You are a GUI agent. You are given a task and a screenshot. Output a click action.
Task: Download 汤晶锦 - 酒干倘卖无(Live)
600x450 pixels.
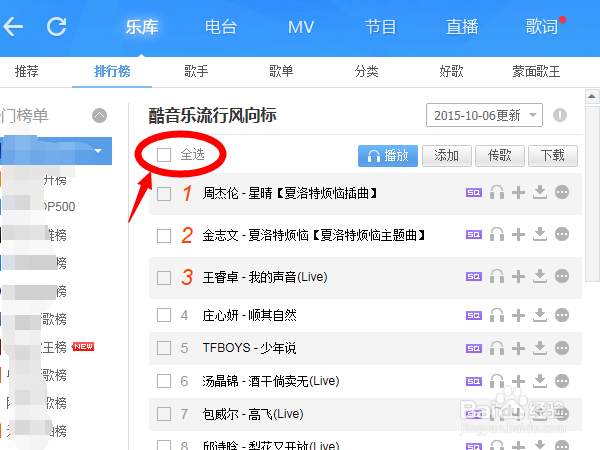click(540, 381)
